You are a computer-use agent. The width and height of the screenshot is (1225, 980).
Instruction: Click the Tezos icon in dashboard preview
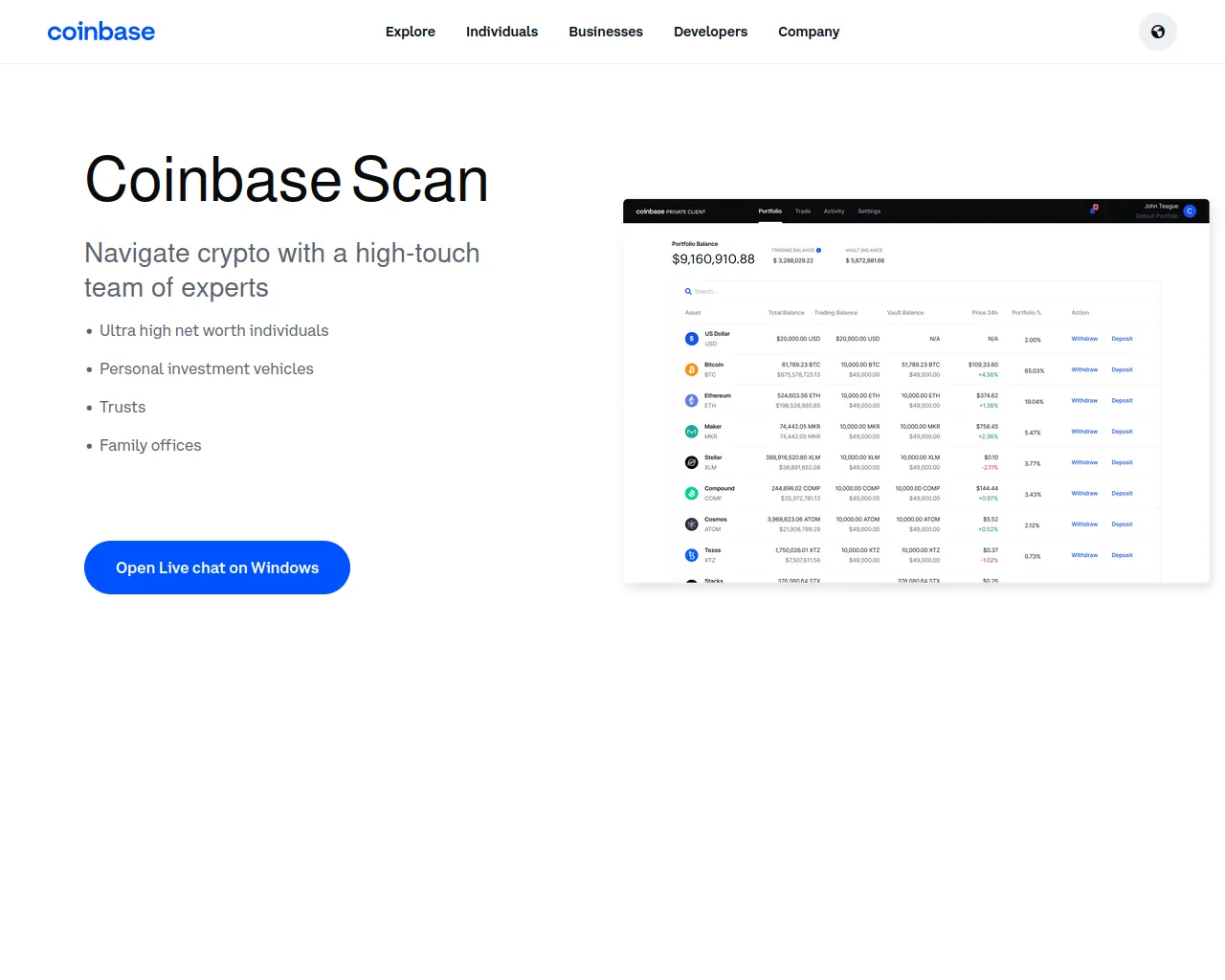(692, 555)
